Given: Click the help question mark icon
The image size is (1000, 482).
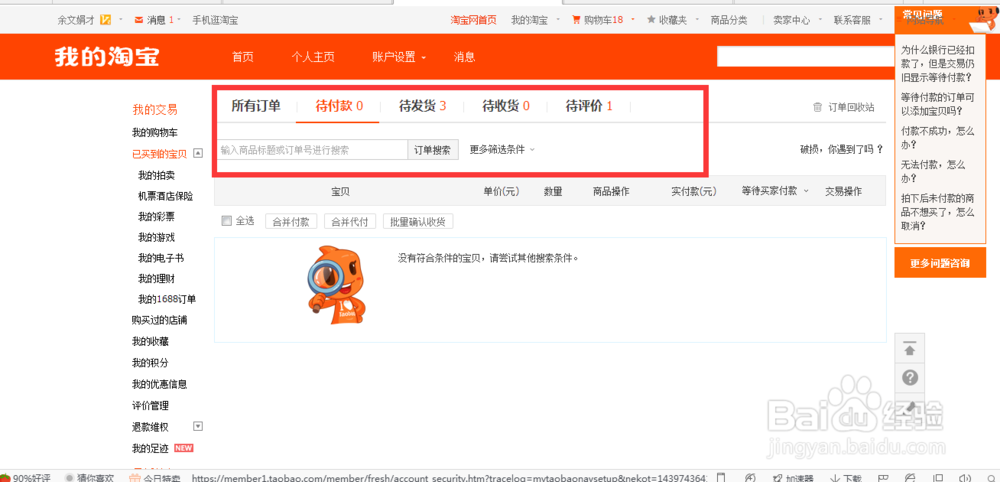Looking at the screenshot, I should [910, 377].
